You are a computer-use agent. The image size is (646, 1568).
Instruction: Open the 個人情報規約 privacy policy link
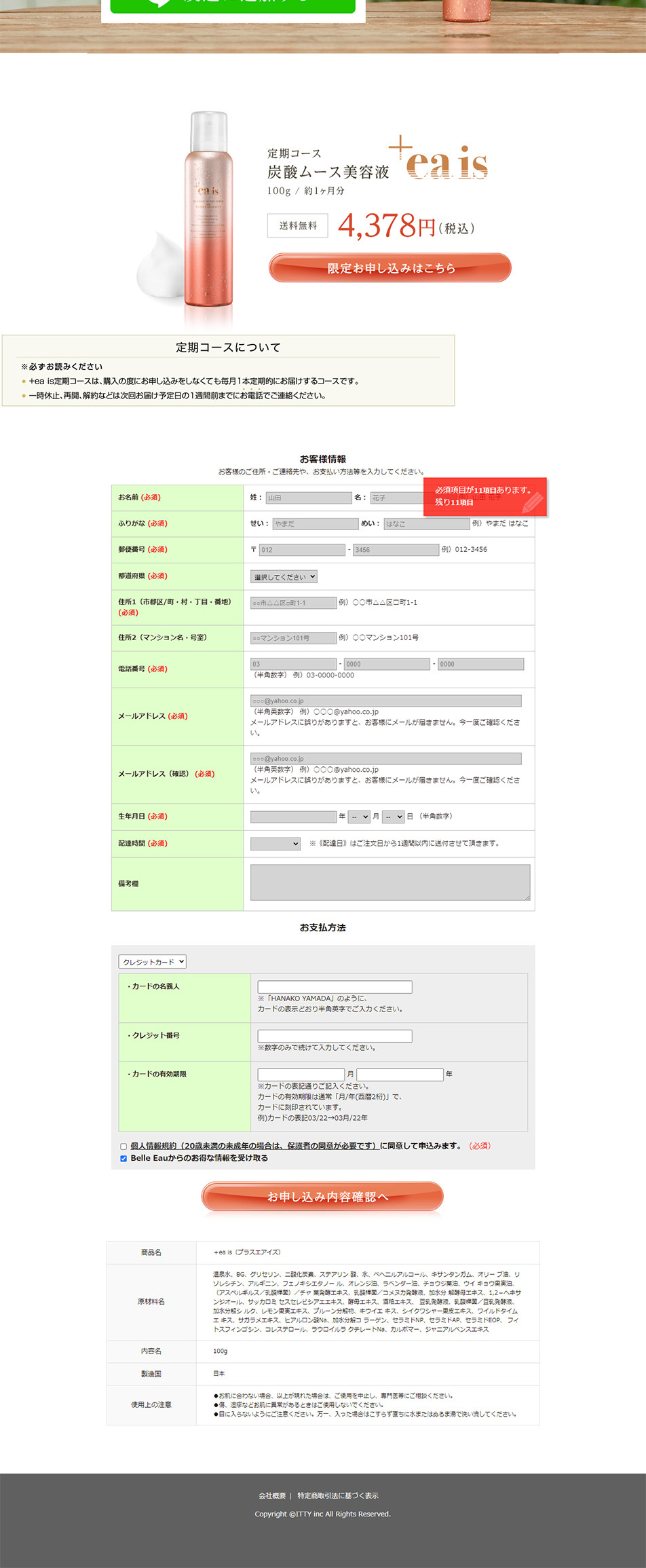(x=254, y=1146)
